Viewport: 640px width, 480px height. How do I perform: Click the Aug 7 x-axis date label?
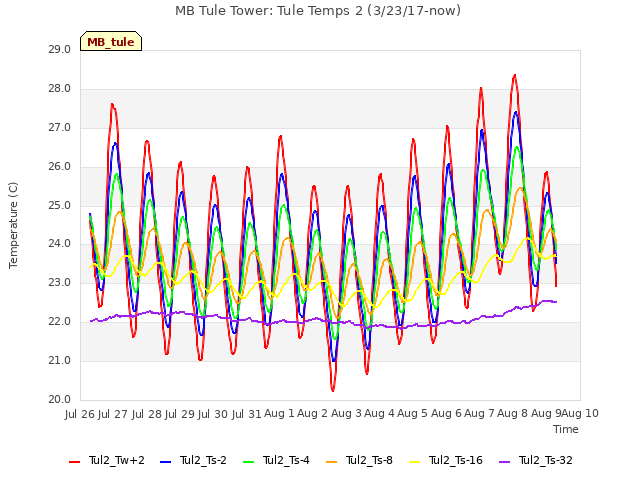coord(480,414)
